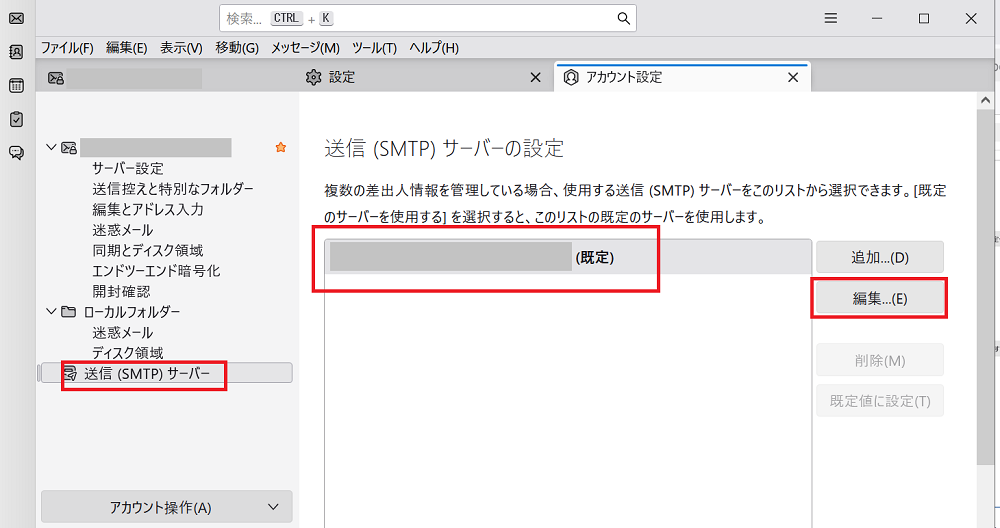This screenshot has width=1000, height=528.
Task: Collapse the mail account tree
Action: 52,148
